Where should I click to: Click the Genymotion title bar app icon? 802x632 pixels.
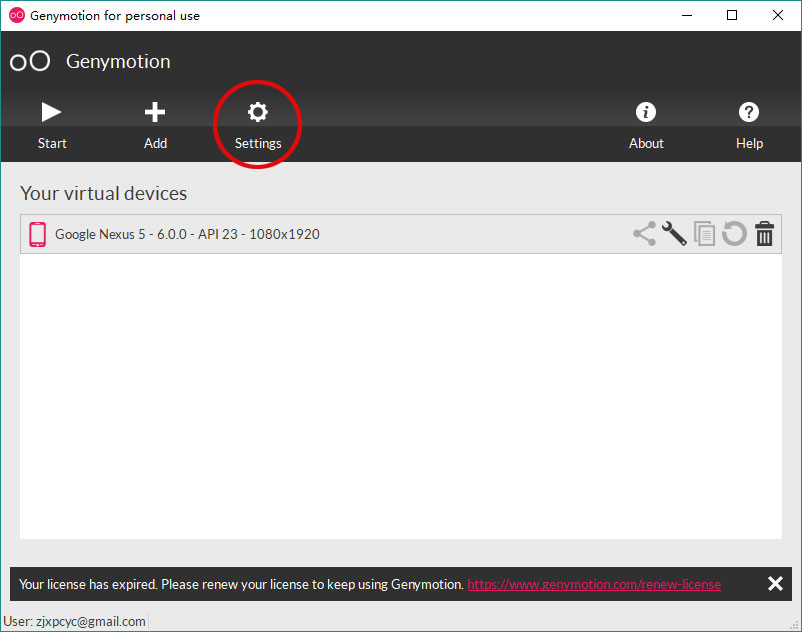pos(16,15)
